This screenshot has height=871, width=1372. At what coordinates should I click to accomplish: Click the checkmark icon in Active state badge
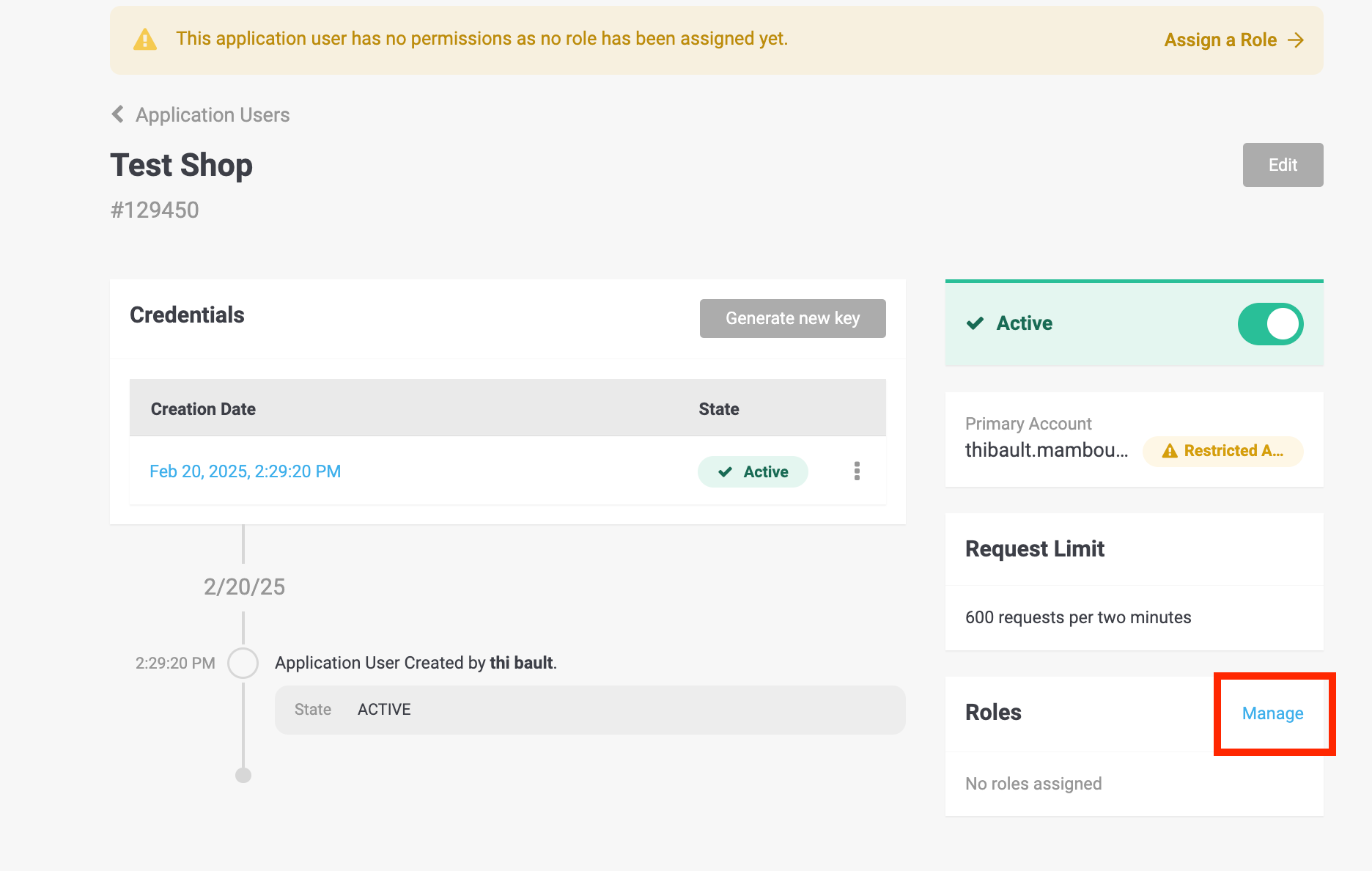[725, 472]
